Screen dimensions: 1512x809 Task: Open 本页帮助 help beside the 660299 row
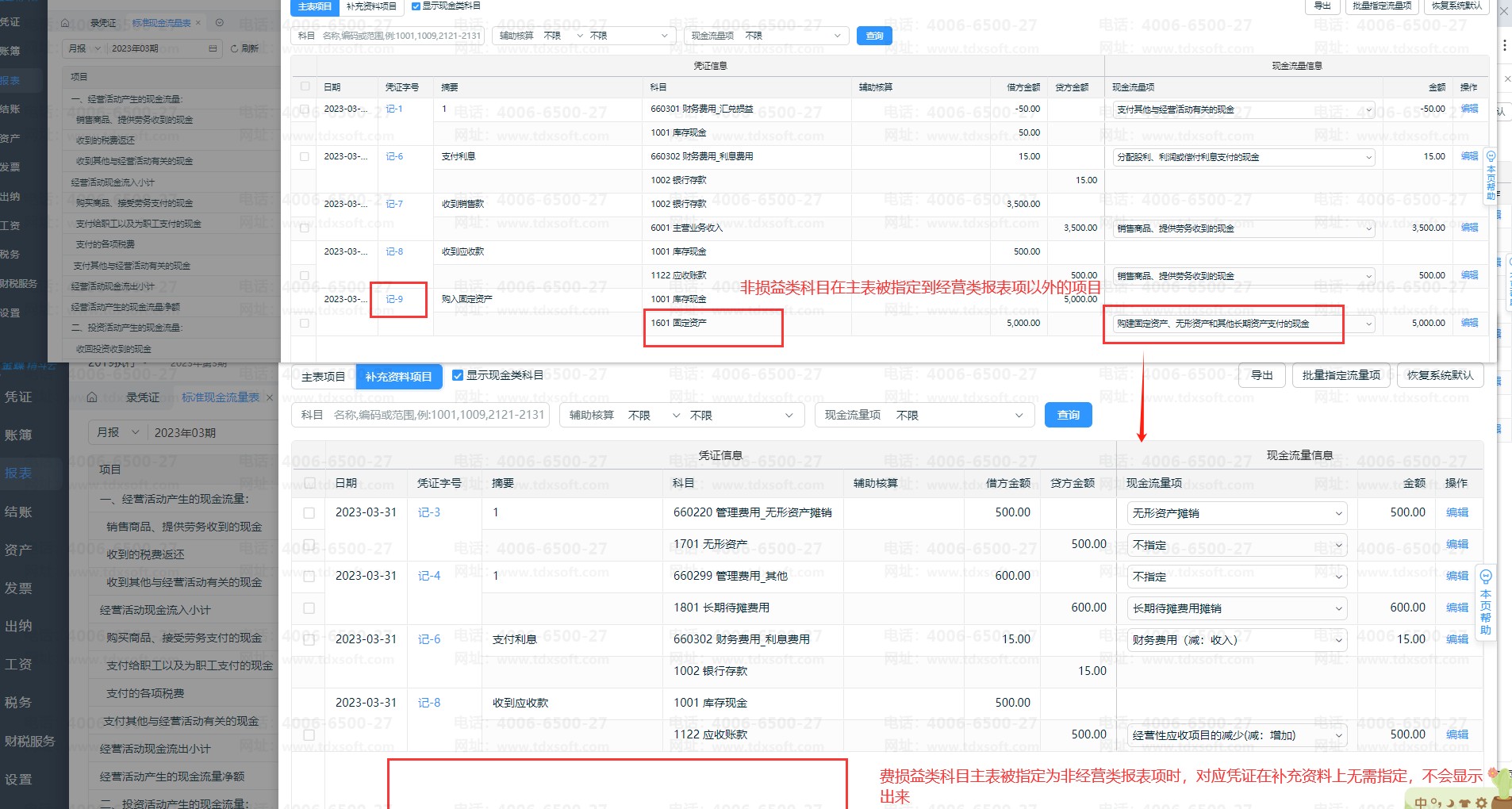coord(1486,603)
